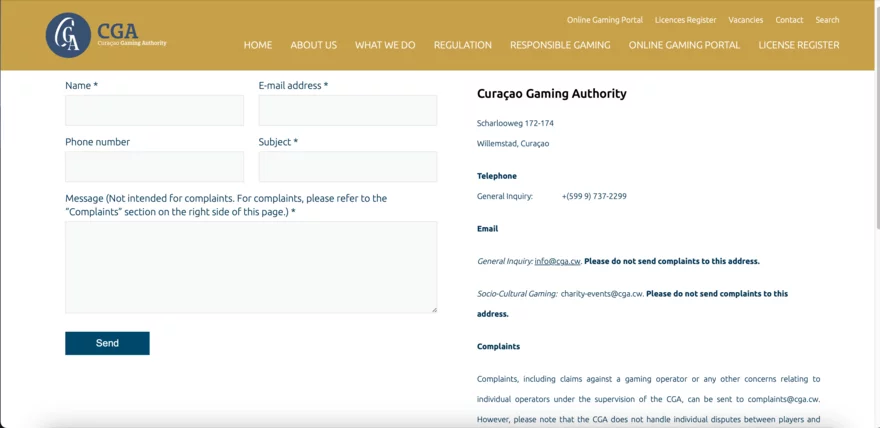Click the Contact link in header

tap(789, 20)
